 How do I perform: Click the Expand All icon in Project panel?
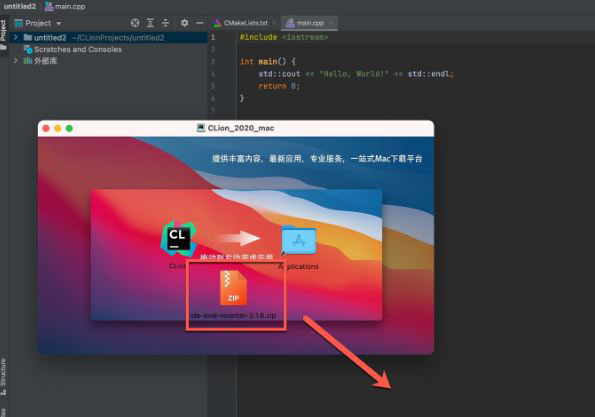pyautogui.click(x=150, y=23)
